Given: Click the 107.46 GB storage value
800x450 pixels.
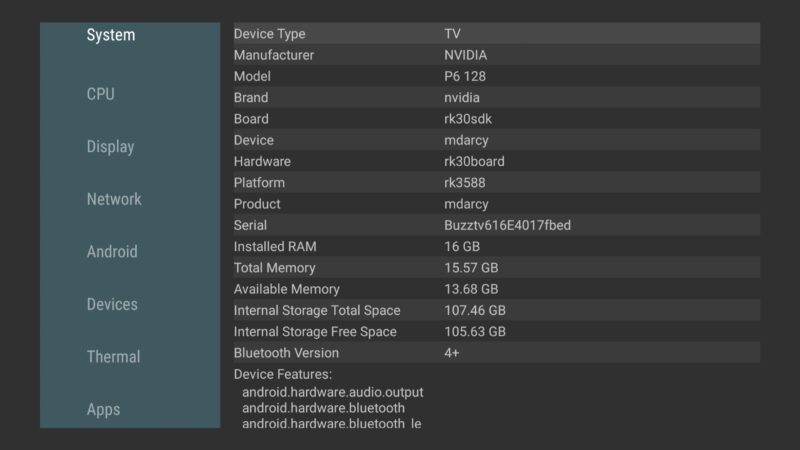Looking at the screenshot, I should tap(475, 311).
